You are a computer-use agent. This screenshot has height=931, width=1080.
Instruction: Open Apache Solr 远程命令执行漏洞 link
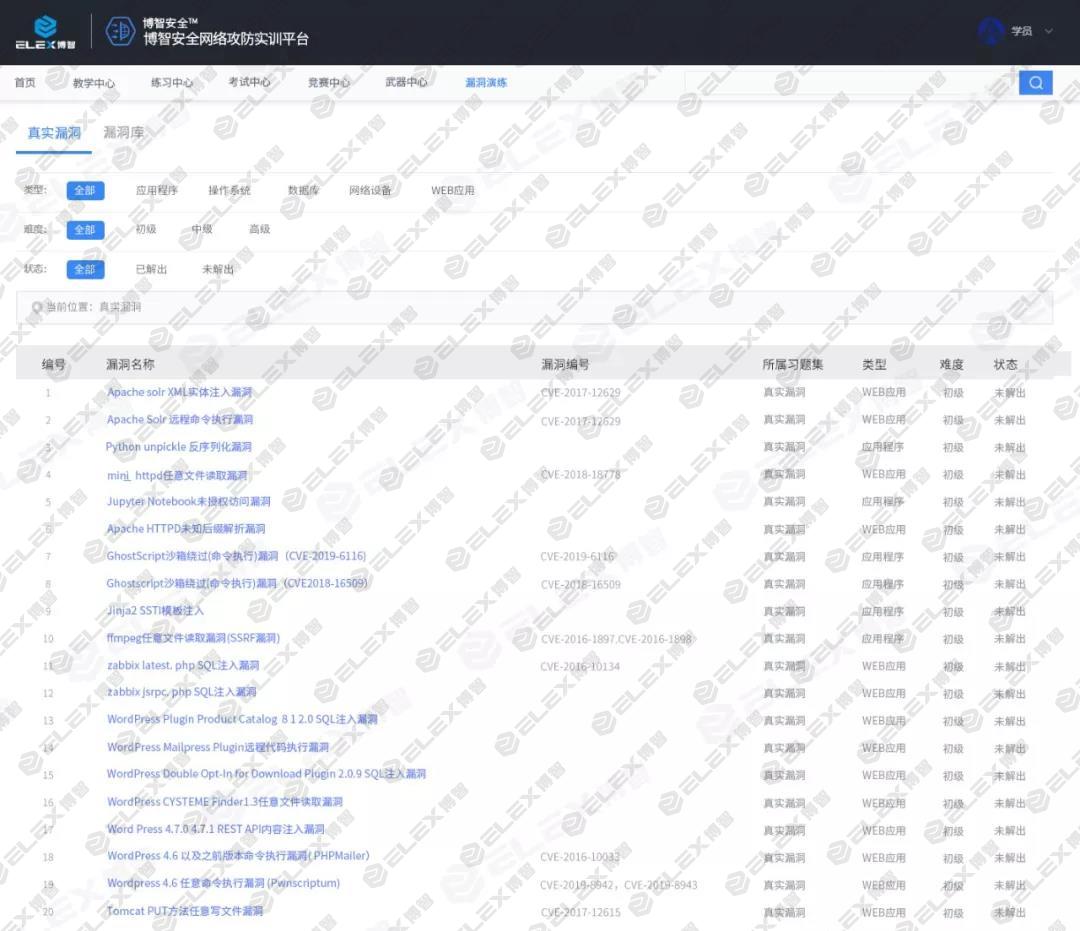[x=180, y=419]
